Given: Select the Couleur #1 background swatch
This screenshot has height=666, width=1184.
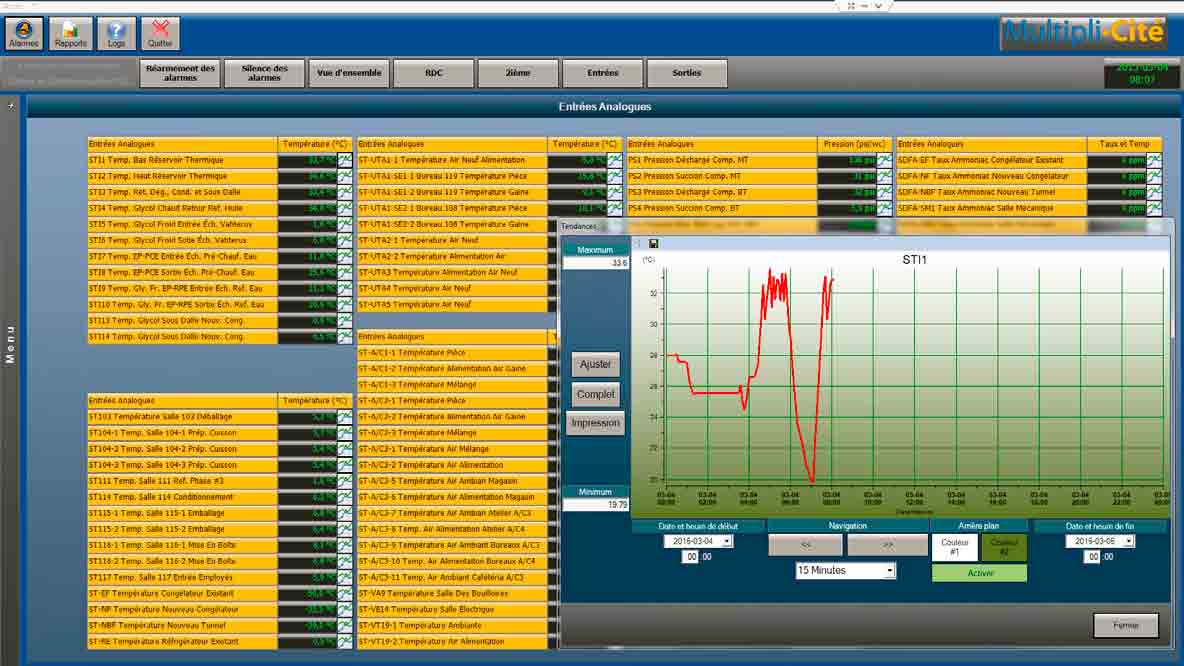Looking at the screenshot, I should (x=954, y=547).
